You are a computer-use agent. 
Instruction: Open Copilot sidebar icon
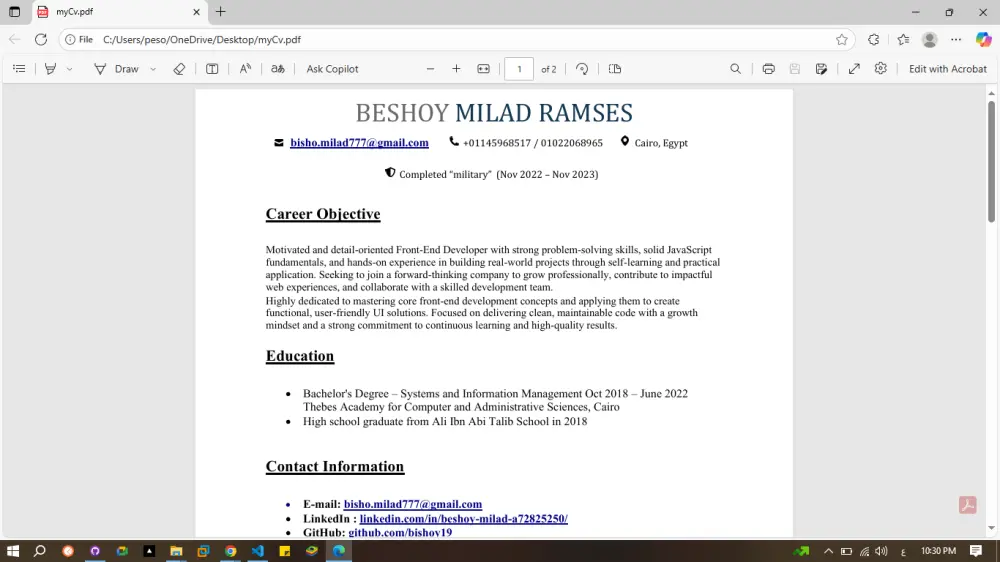[983, 40]
